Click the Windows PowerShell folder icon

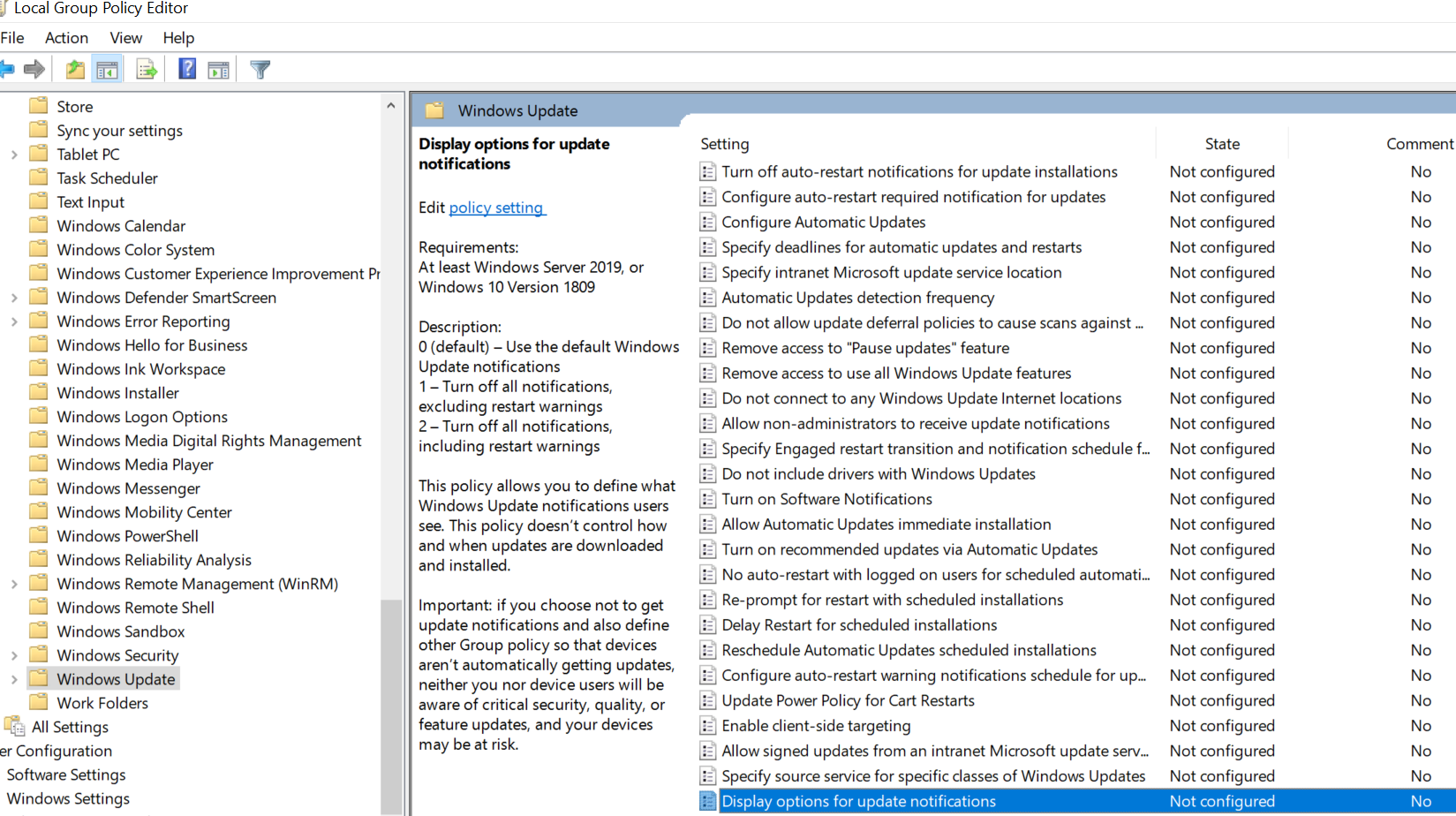[38, 536]
